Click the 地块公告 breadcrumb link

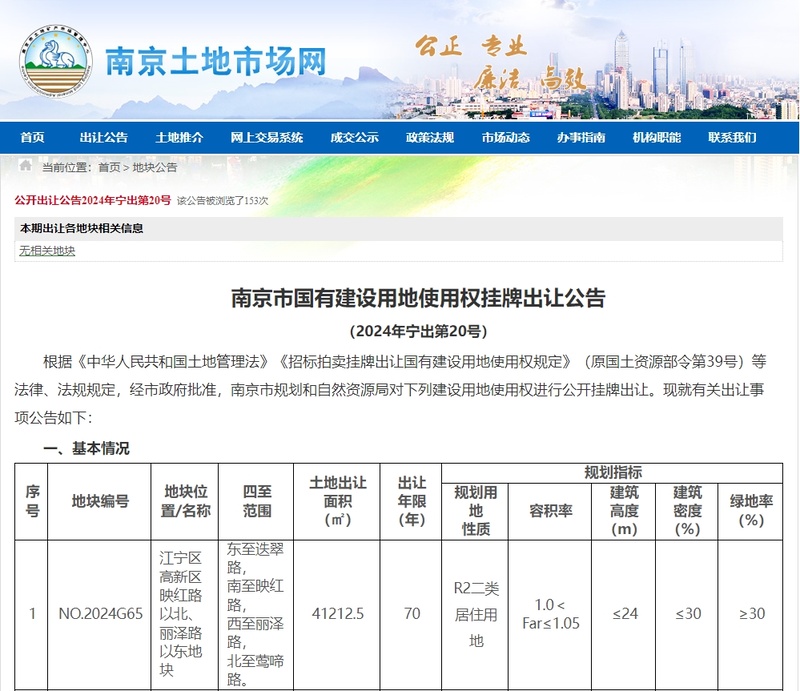point(155,167)
